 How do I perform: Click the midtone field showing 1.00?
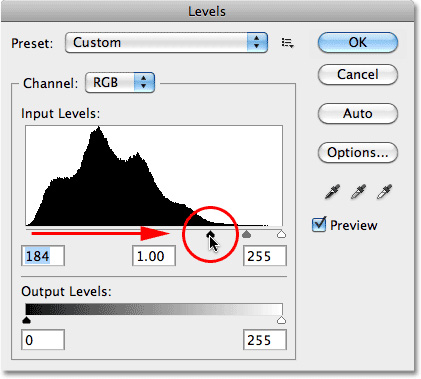point(154,256)
